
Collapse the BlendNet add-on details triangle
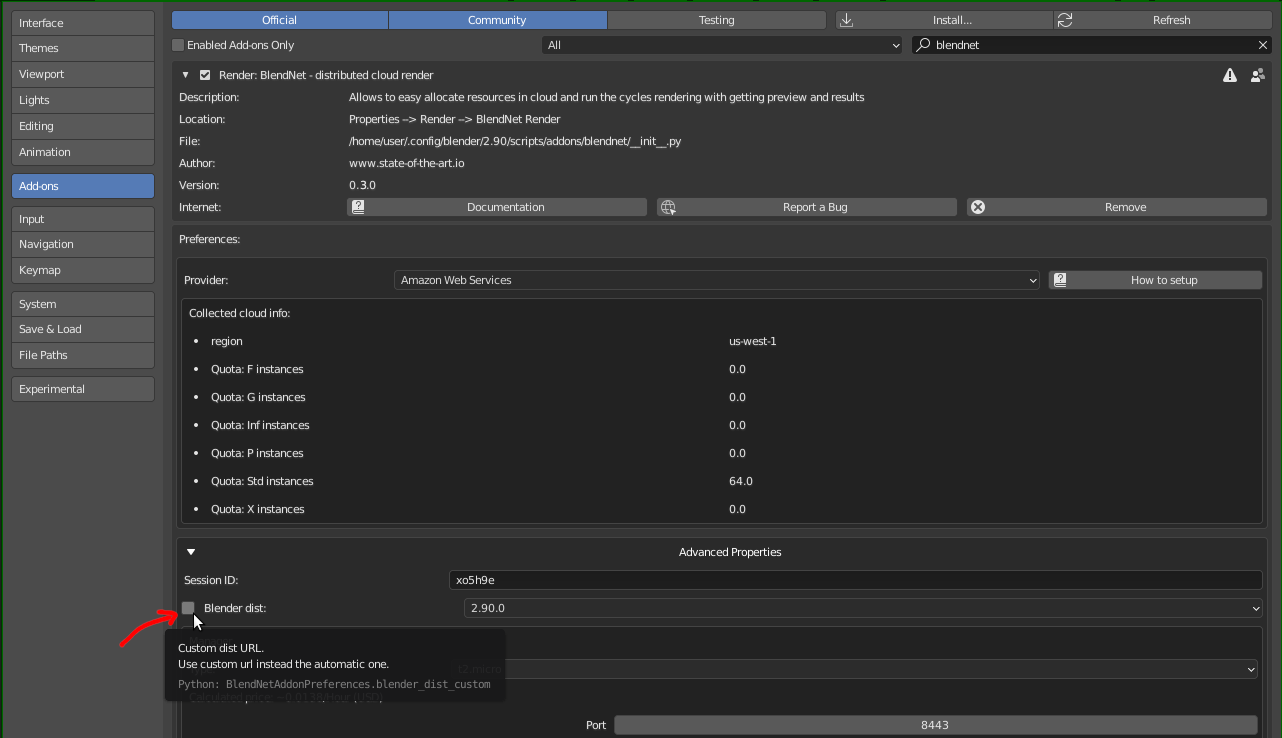185,75
